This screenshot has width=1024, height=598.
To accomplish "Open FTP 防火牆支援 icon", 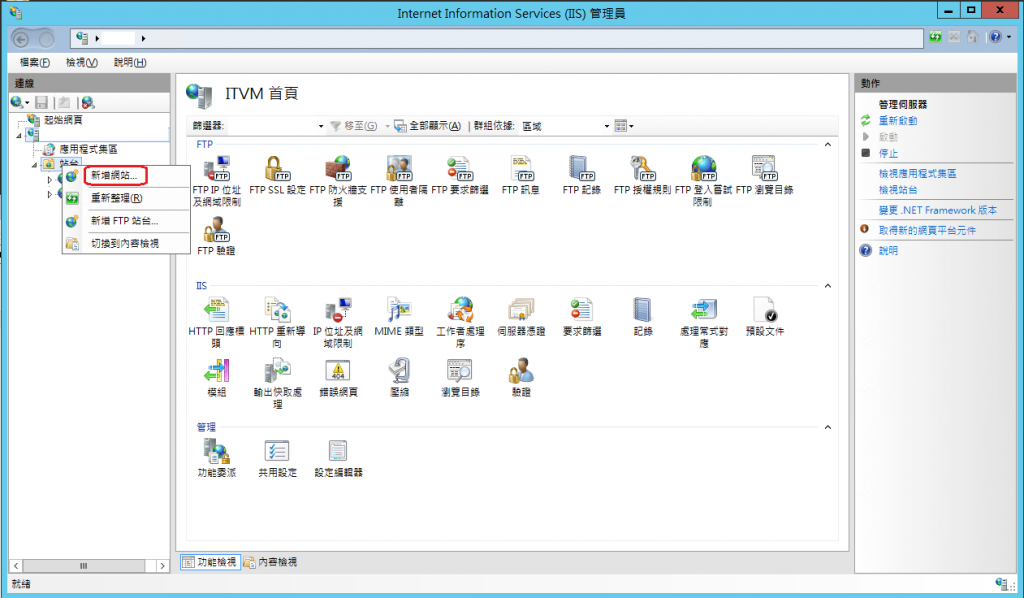I will (x=338, y=181).
